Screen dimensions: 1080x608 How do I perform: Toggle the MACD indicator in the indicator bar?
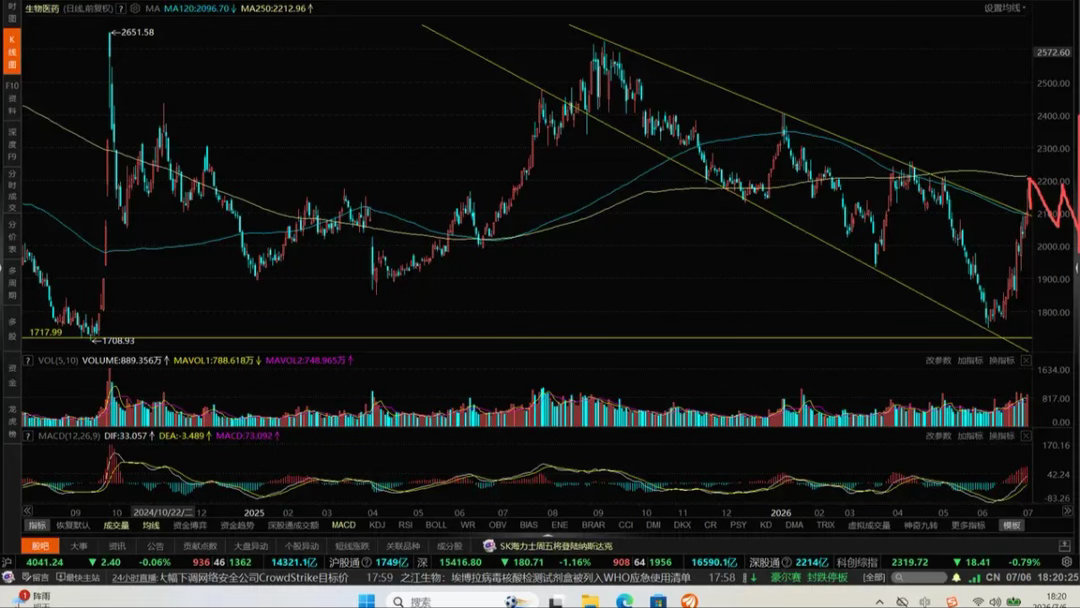[343, 525]
